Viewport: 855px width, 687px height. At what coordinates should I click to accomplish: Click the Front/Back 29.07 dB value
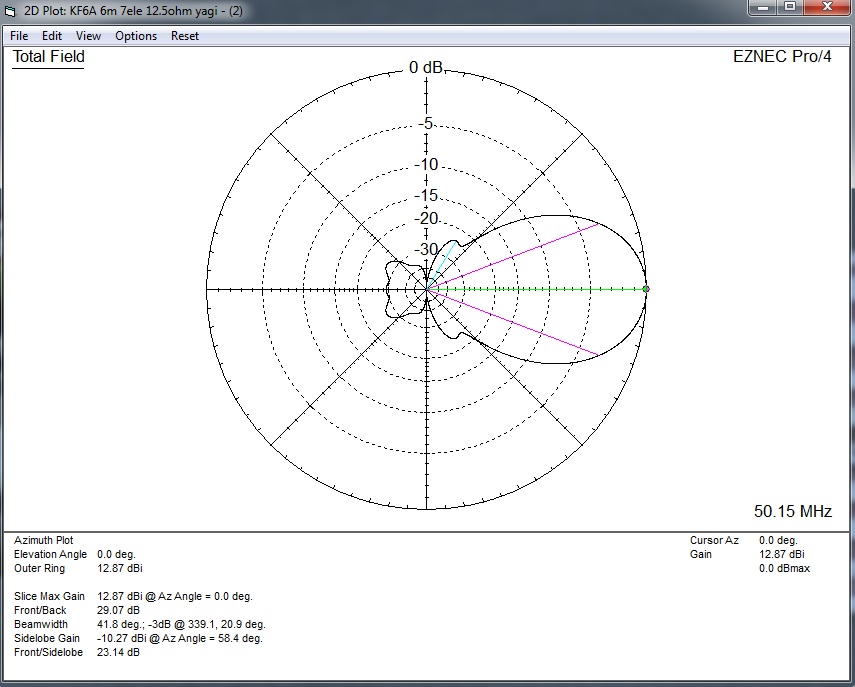[118, 610]
